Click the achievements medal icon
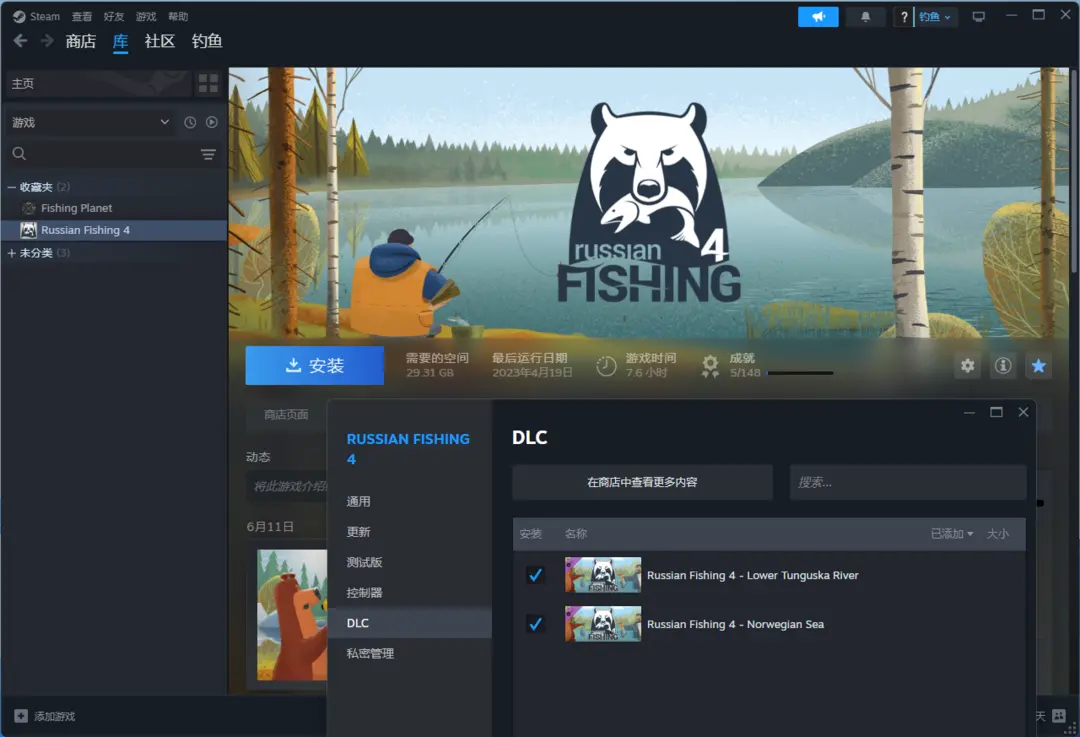The height and width of the screenshot is (737, 1080). [710, 366]
